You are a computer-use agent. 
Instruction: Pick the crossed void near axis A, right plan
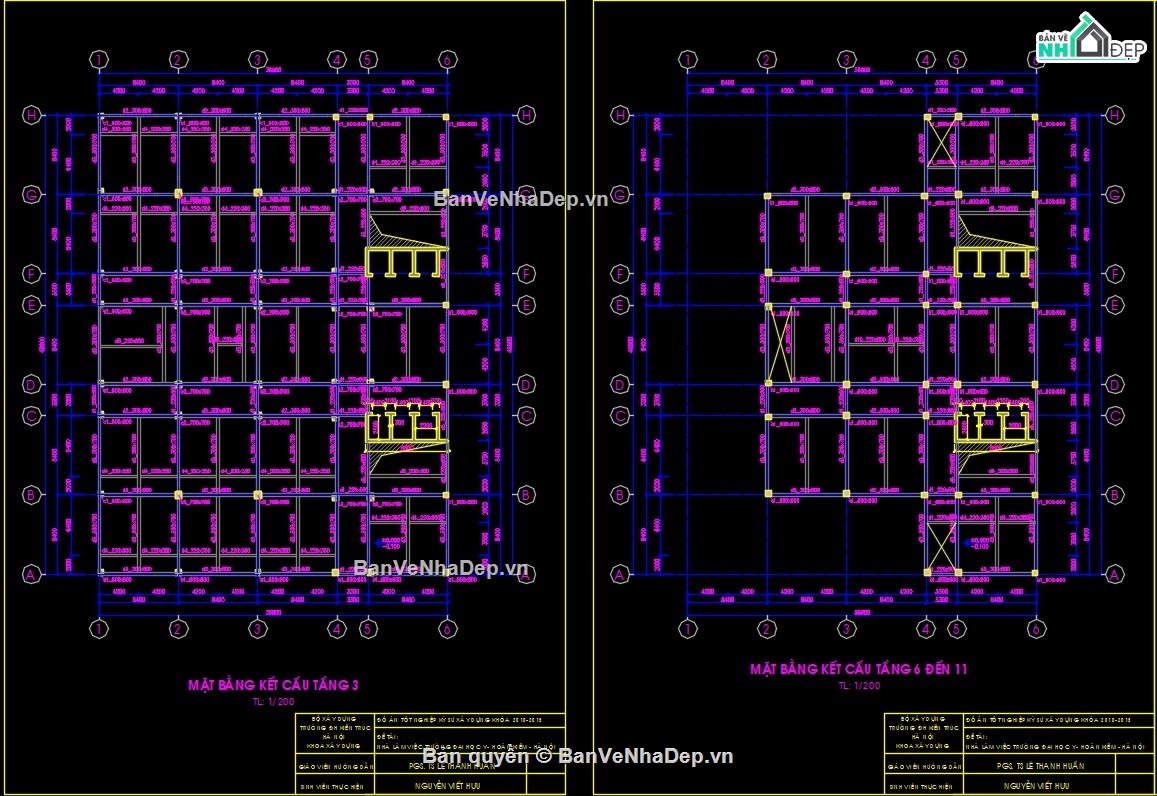point(939,544)
